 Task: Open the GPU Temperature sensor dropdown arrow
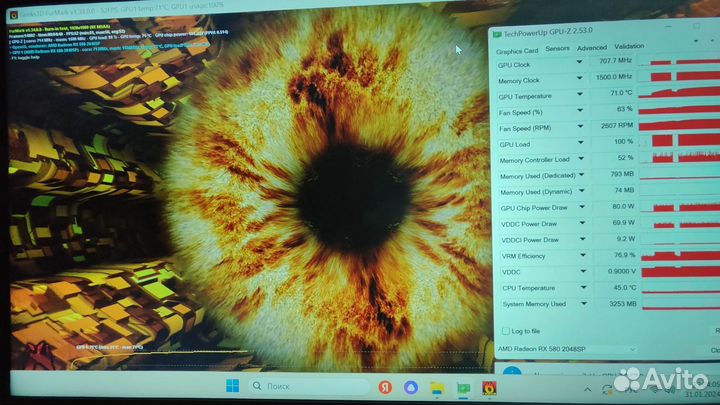point(579,96)
